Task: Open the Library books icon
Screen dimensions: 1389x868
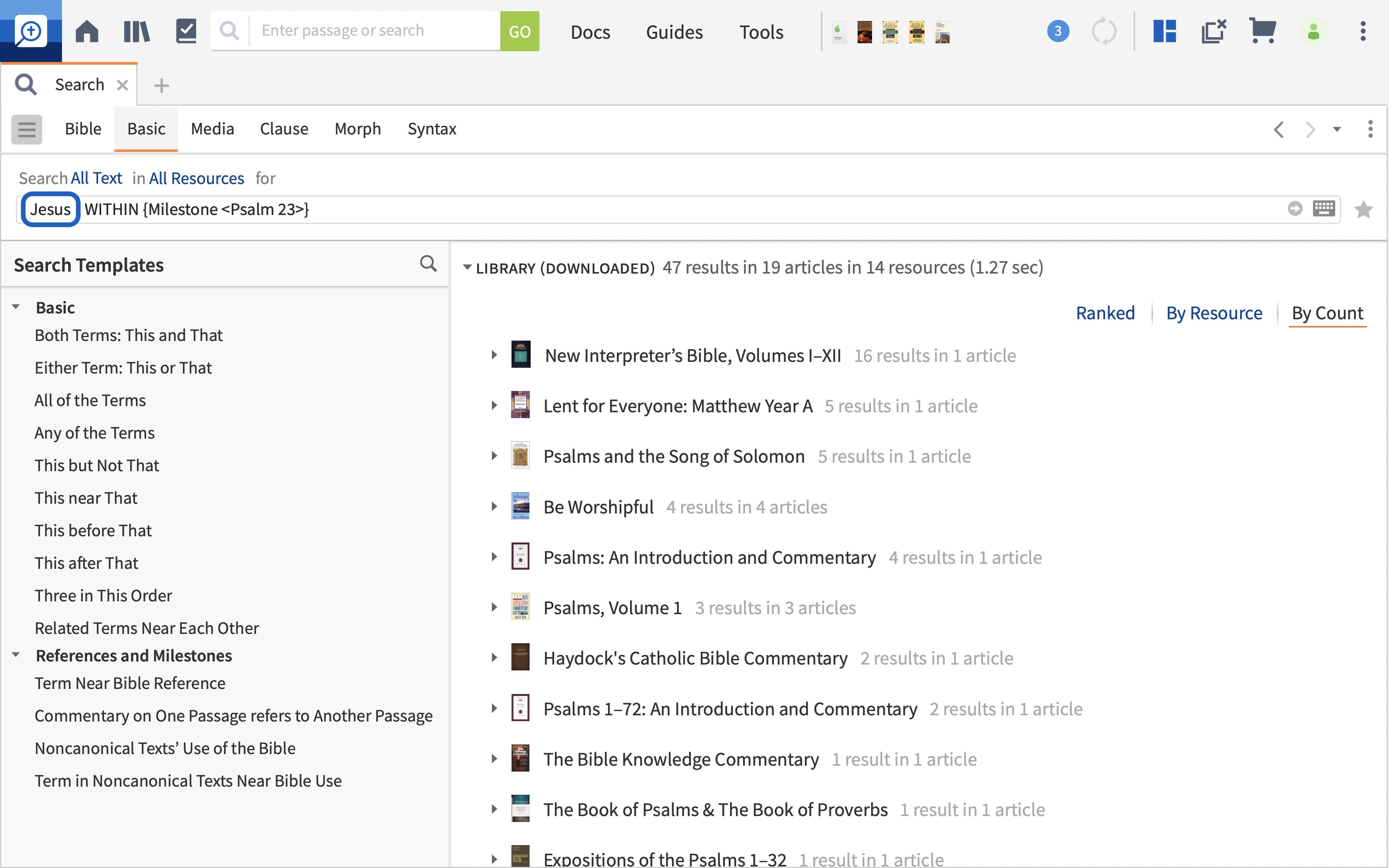Action: point(136,31)
